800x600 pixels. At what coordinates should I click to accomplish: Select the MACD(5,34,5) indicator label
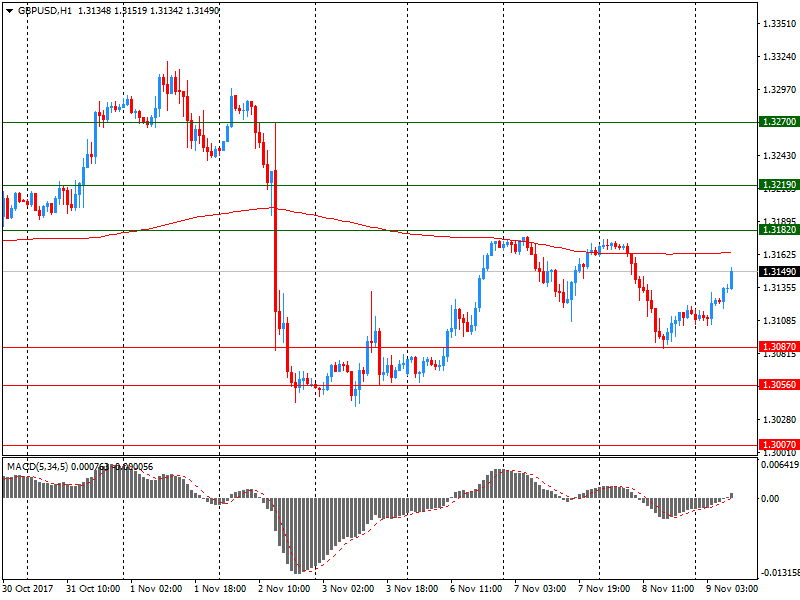click(37, 467)
